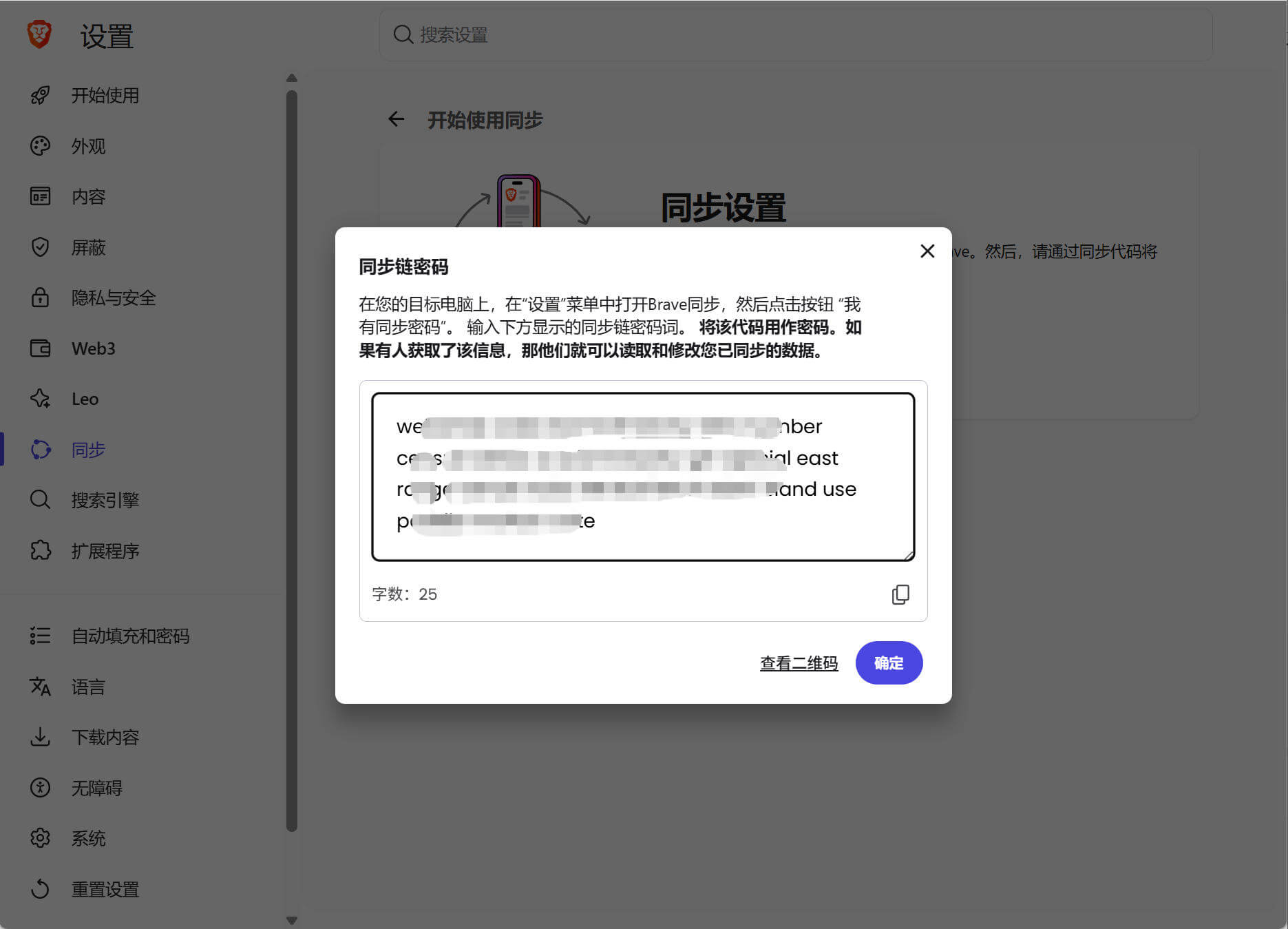
Task: Click the 字数: 25 word count text
Action: tap(405, 594)
